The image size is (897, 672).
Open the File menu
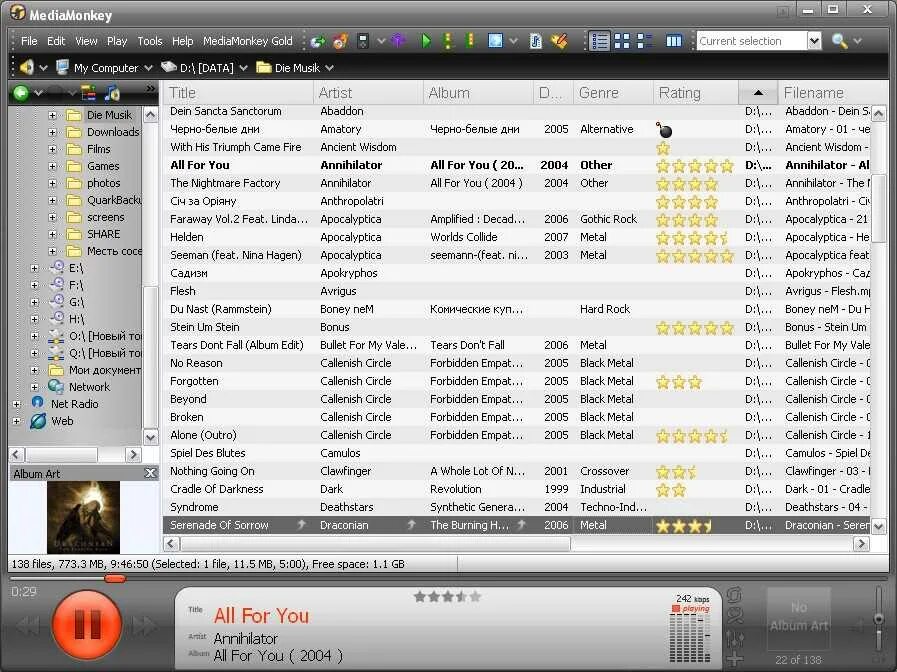click(x=29, y=41)
